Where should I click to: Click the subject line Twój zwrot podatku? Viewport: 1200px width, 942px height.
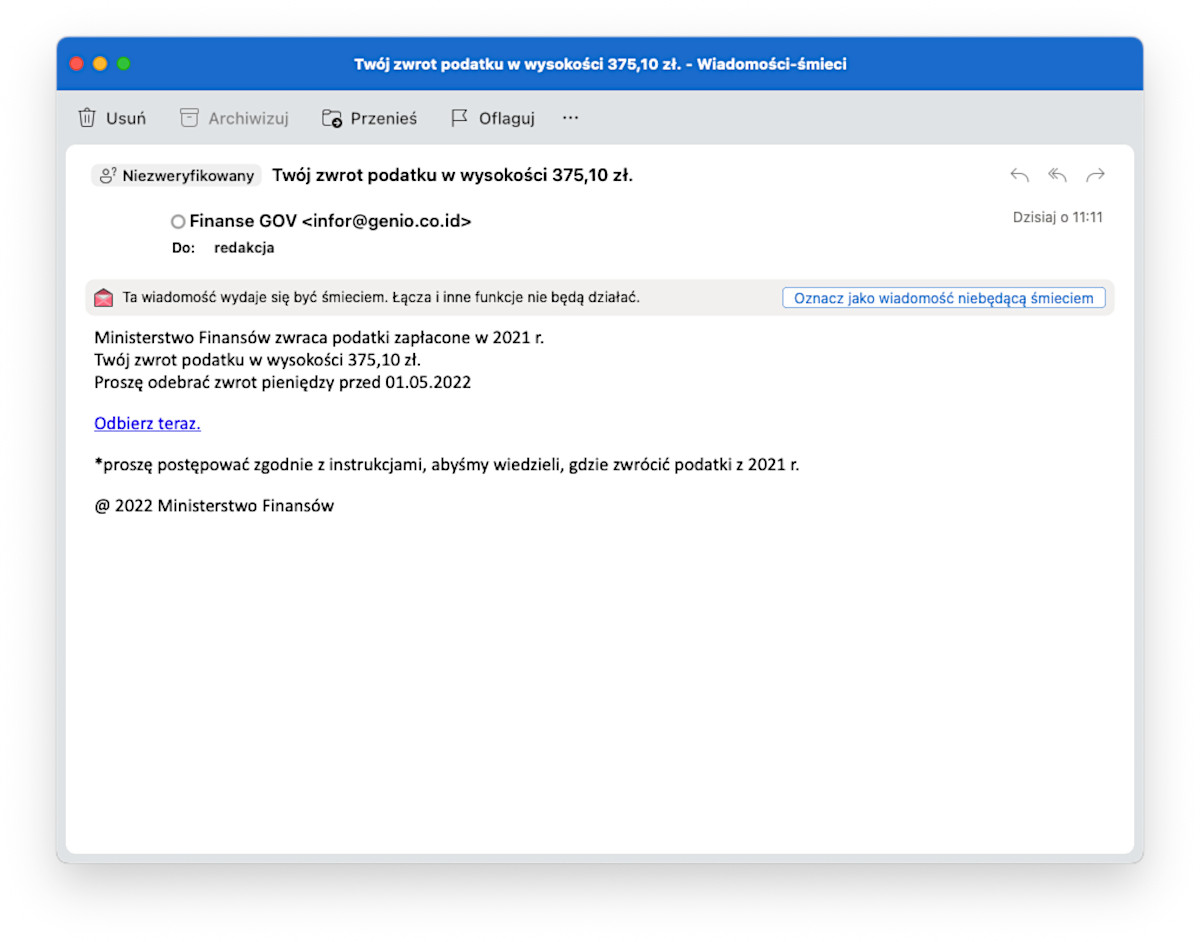coord(452,176)
